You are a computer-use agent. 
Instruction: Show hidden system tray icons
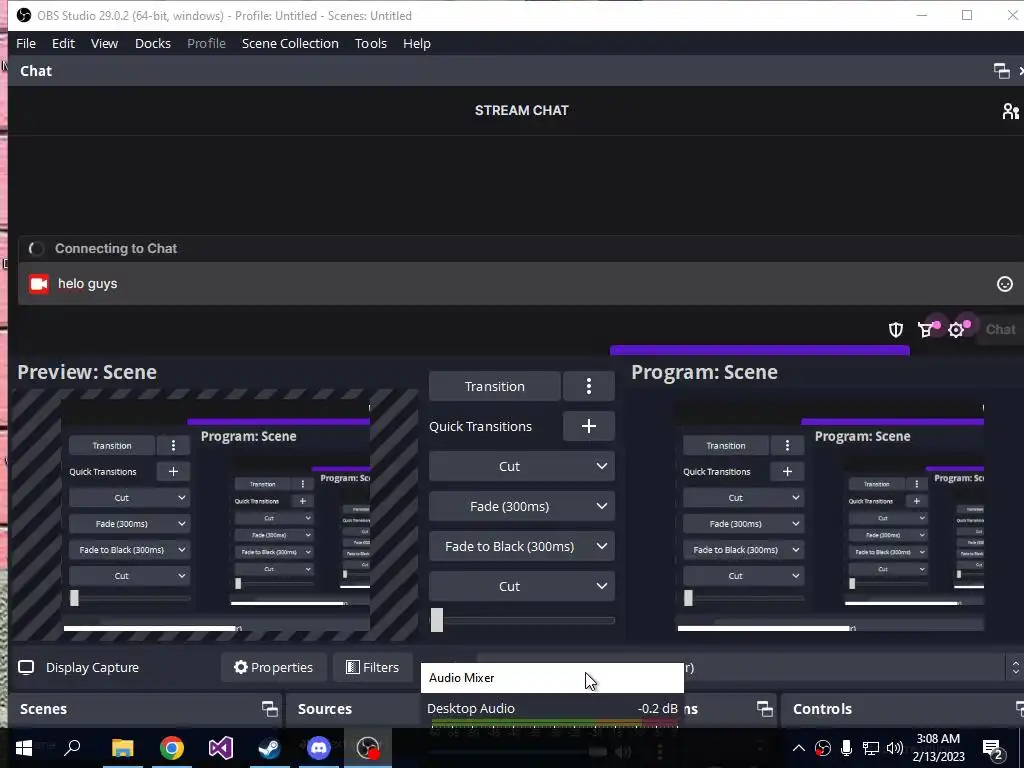point(798,748)
